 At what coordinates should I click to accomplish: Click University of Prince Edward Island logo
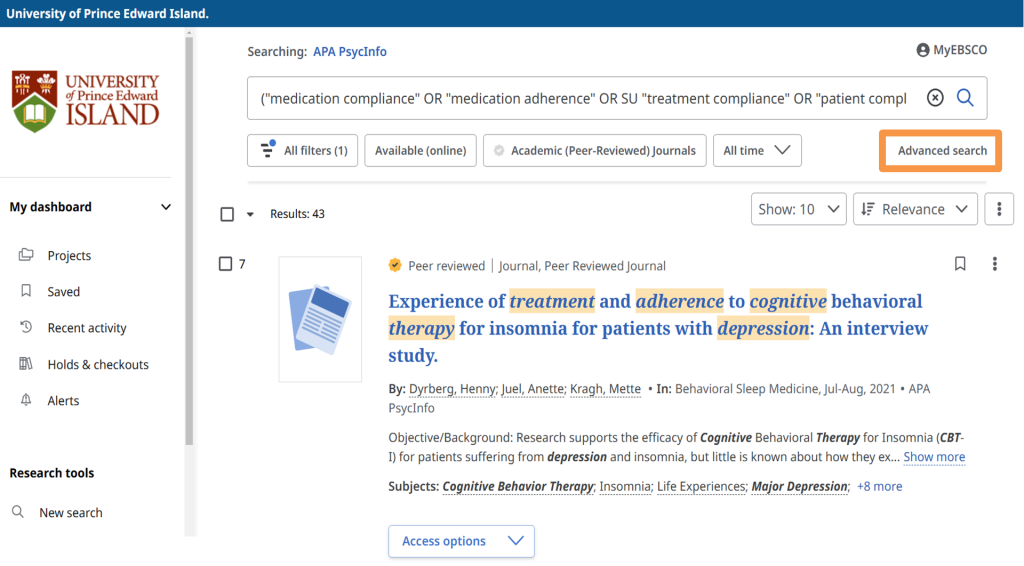click(86, 101)
